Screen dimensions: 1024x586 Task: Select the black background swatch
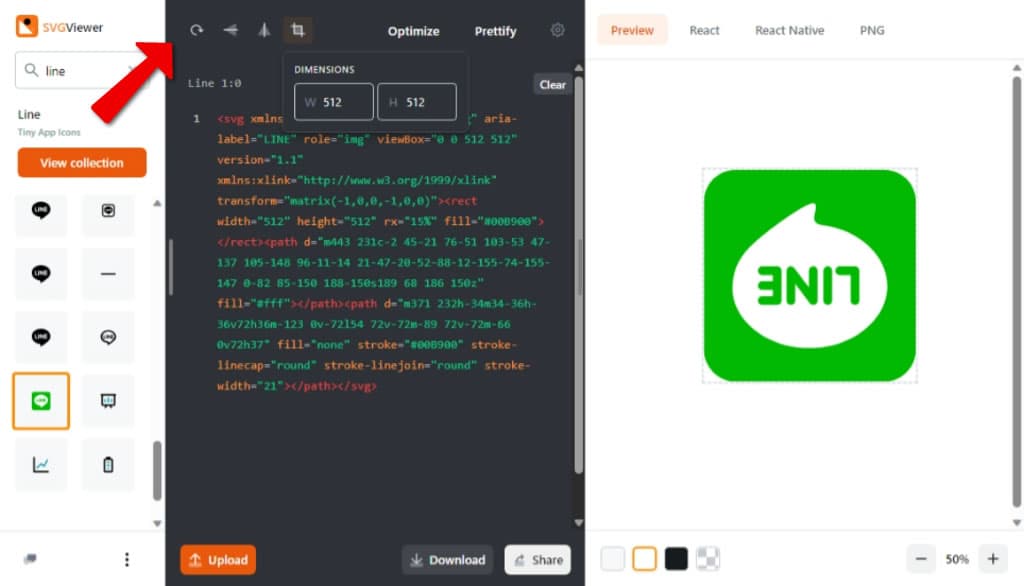coord(676,559)
